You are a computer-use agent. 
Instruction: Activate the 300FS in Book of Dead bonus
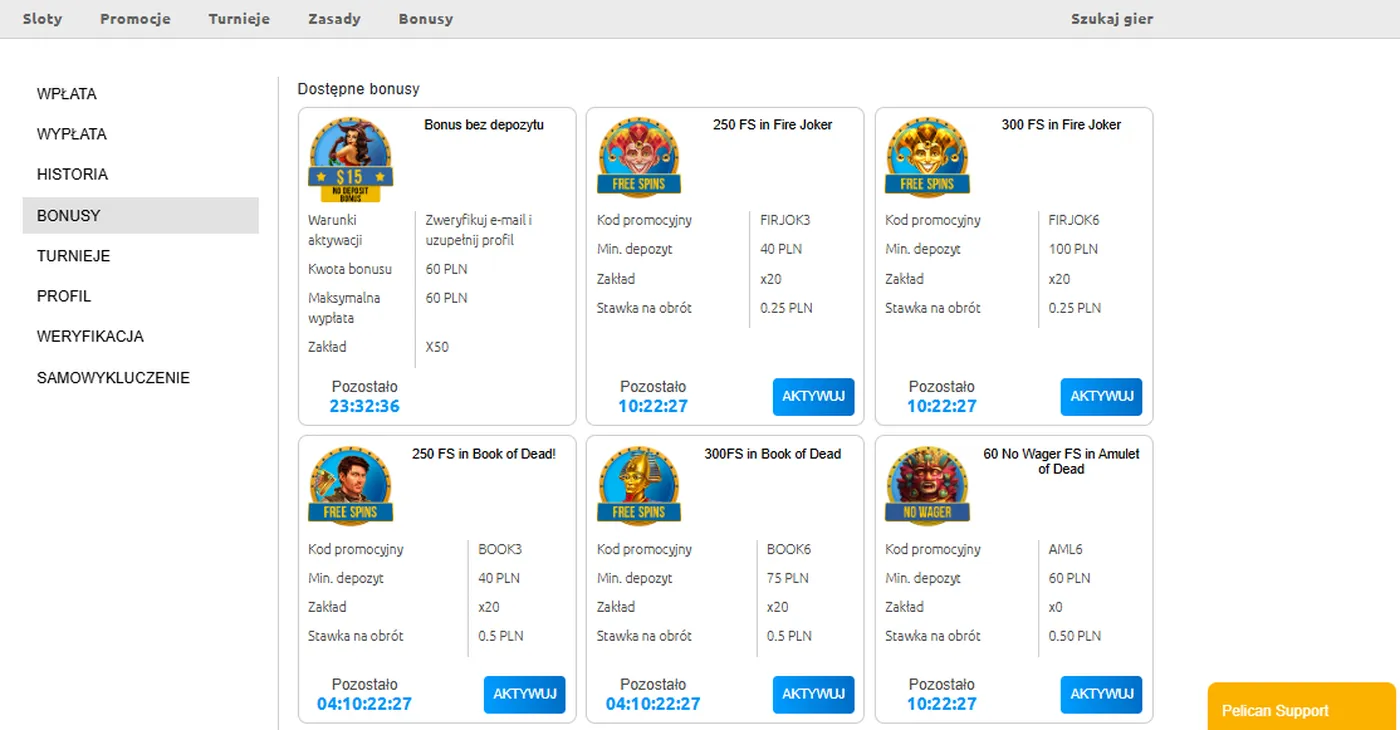(813, 695)
